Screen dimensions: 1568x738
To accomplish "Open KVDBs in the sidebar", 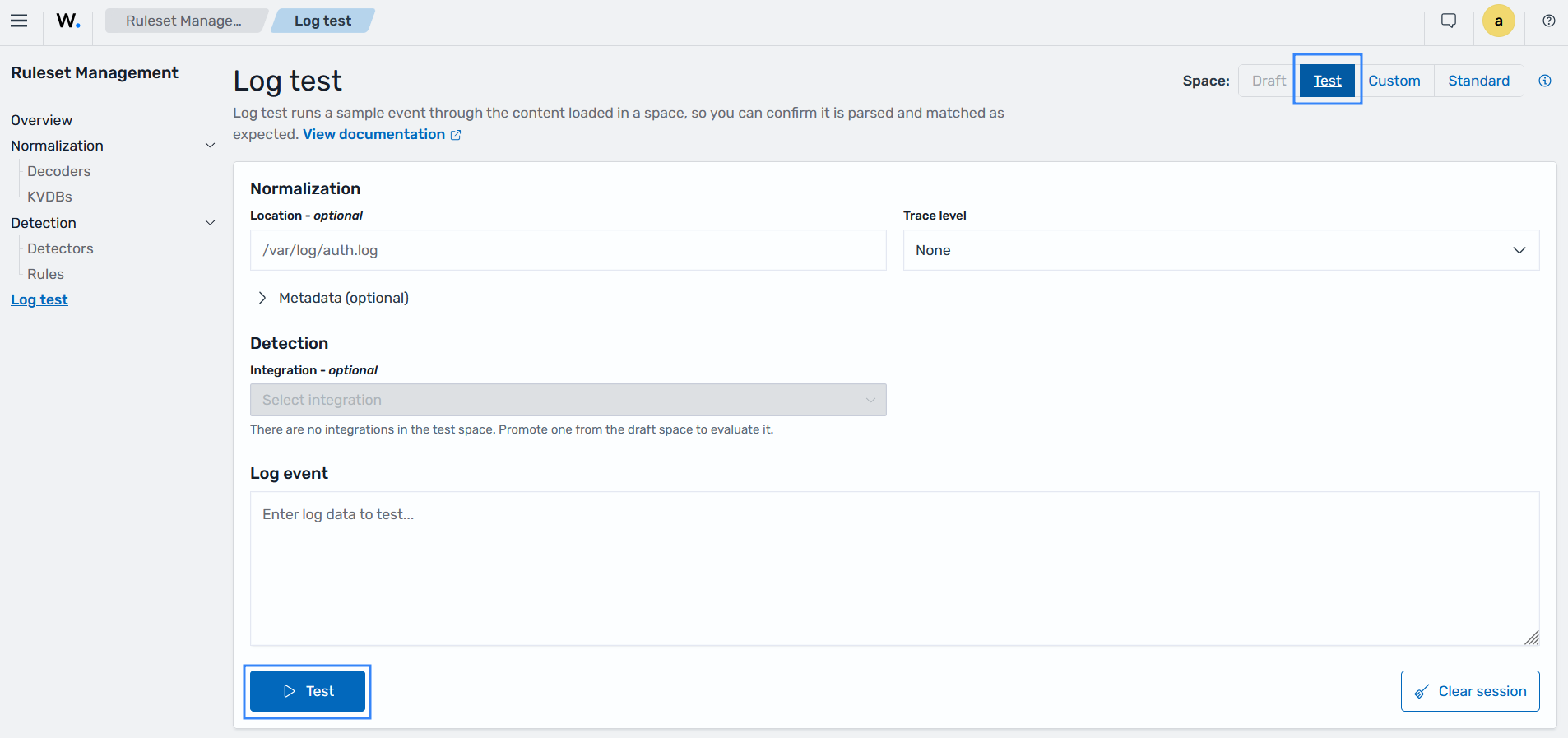I will click(49, 197).
